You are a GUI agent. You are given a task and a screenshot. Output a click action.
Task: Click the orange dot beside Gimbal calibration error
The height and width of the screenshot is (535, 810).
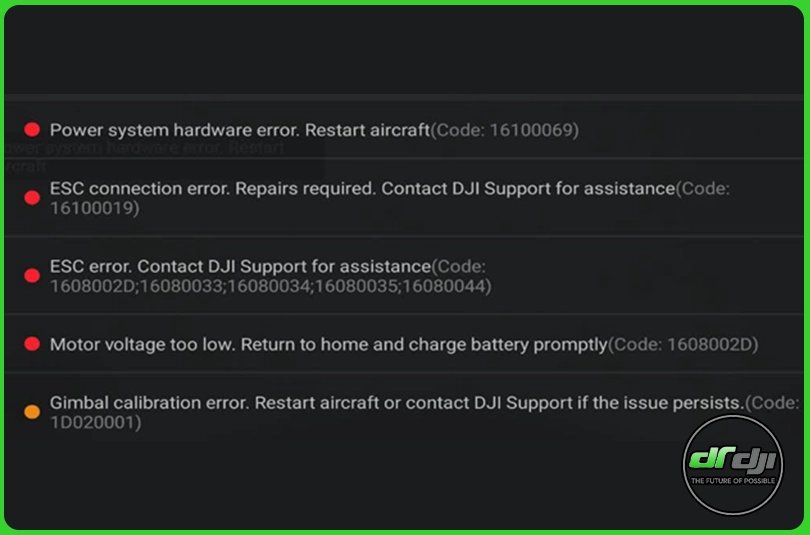[x=32, y=412]
